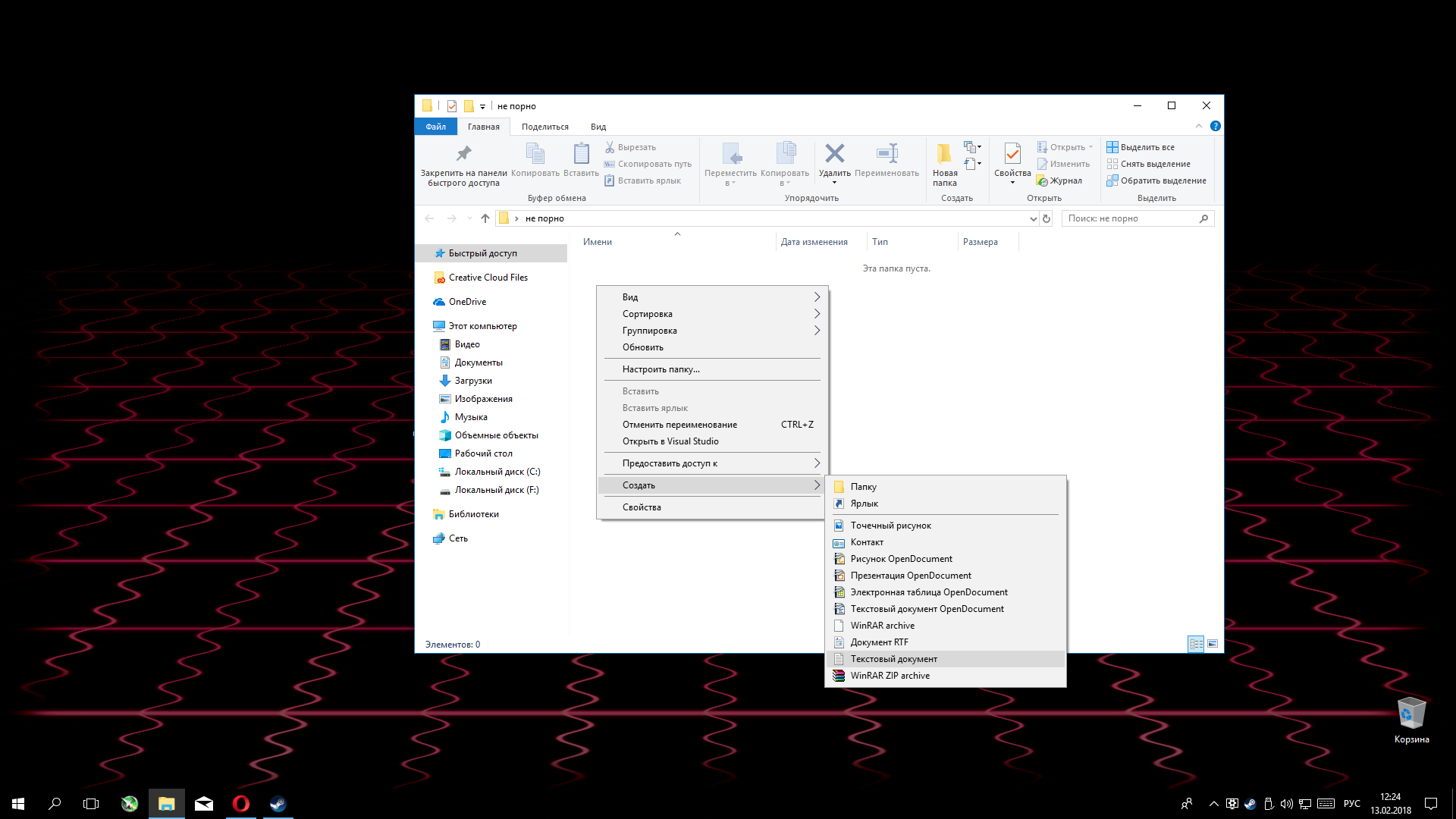Click the Pin to Quick Access icon
The image size is (1456, 819).
pyautogui.click(x=463, y=155)
